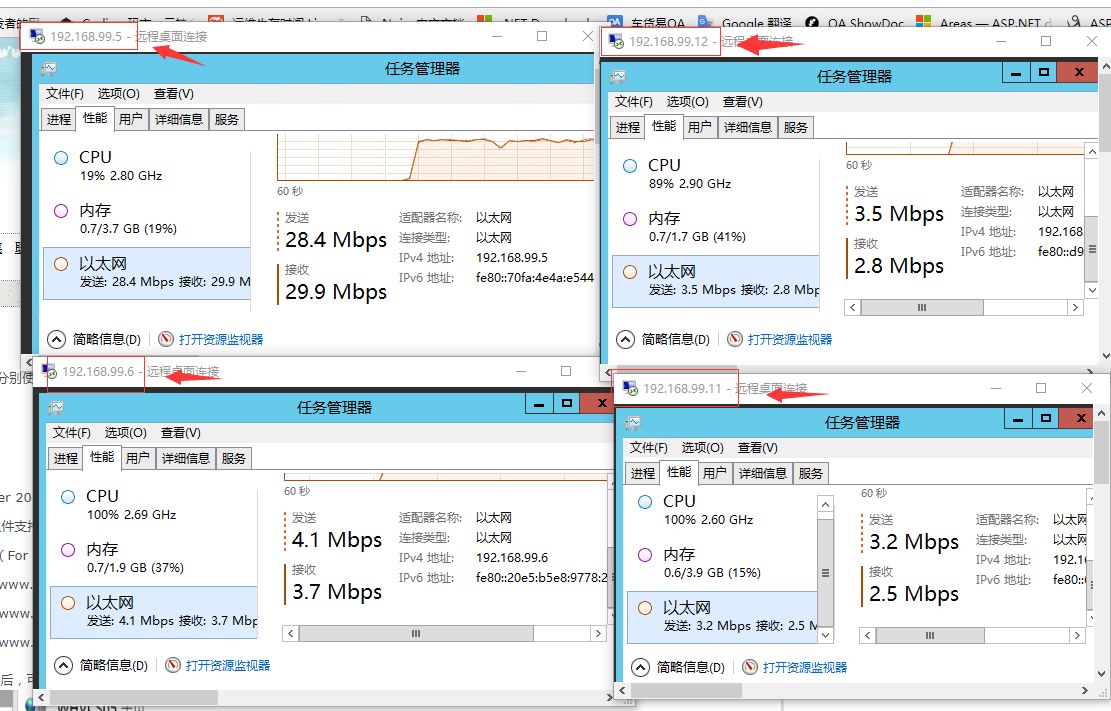Screen dimensions: 1111x711
Task: Click the Task Manager title icon in the 192.168.99.6 window
Action: pos(56,407)
